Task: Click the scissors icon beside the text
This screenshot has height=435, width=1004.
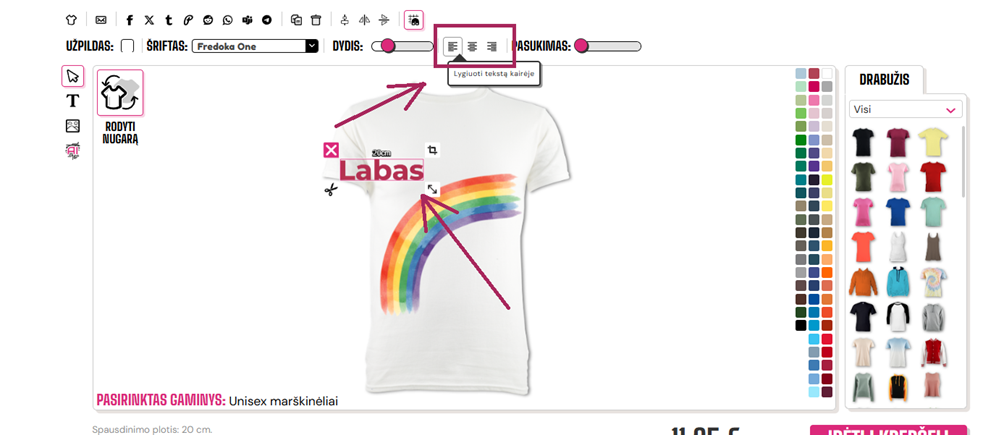Action: (330, 190)
